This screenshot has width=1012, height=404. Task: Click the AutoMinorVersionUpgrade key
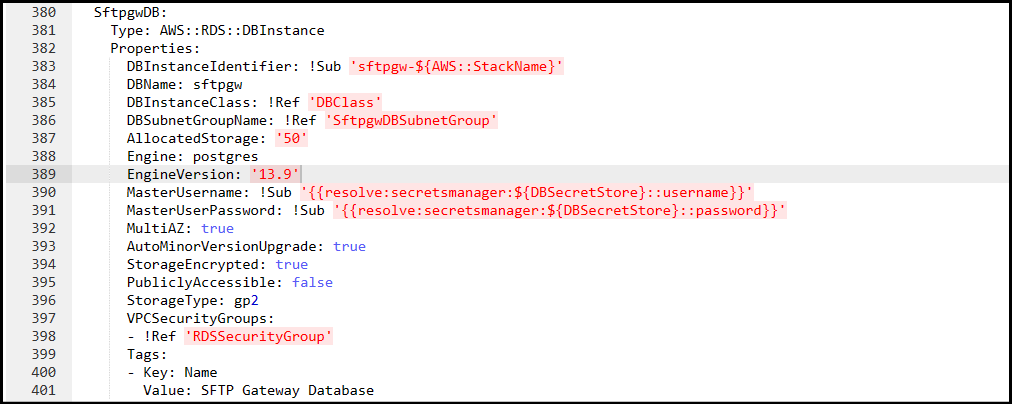[x=226, y=247]
